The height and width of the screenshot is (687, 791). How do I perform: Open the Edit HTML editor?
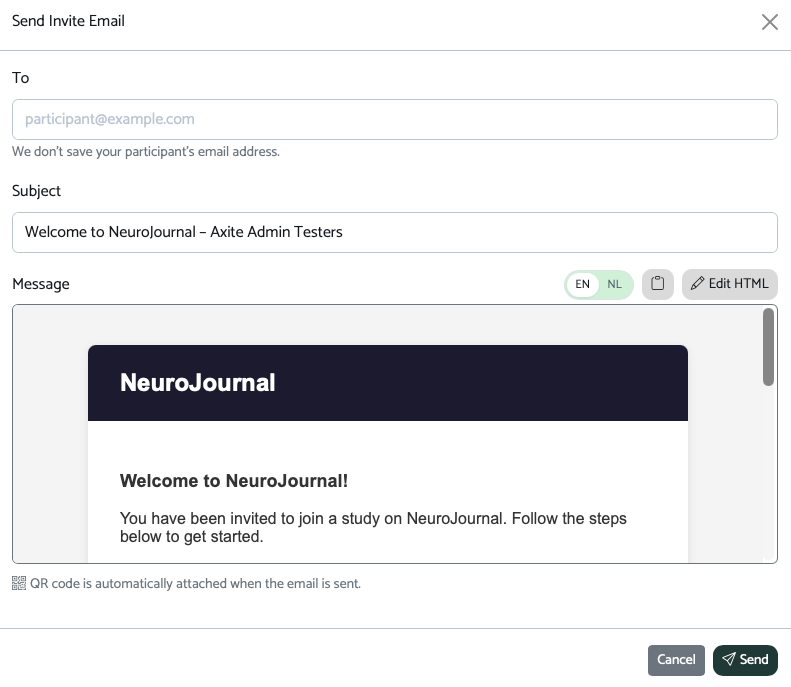(x=729, y=284)
